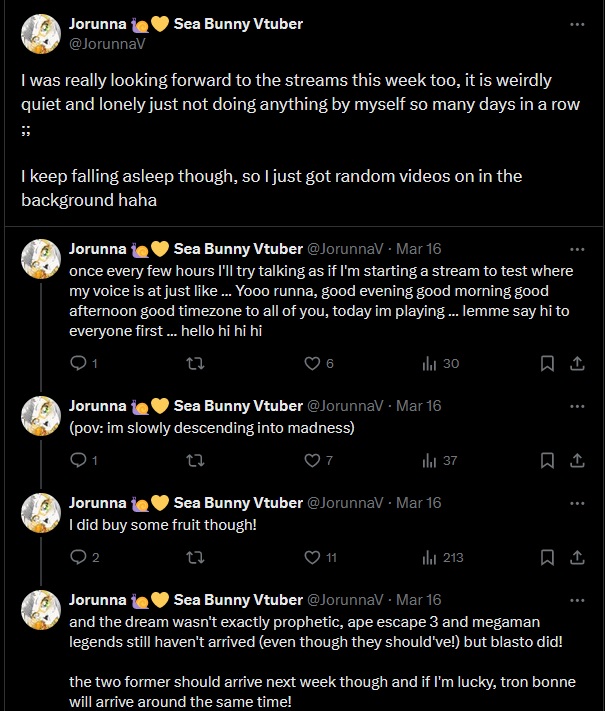
Task: Open reply thread with 2 replies
Action: click(x=86, y=557)
